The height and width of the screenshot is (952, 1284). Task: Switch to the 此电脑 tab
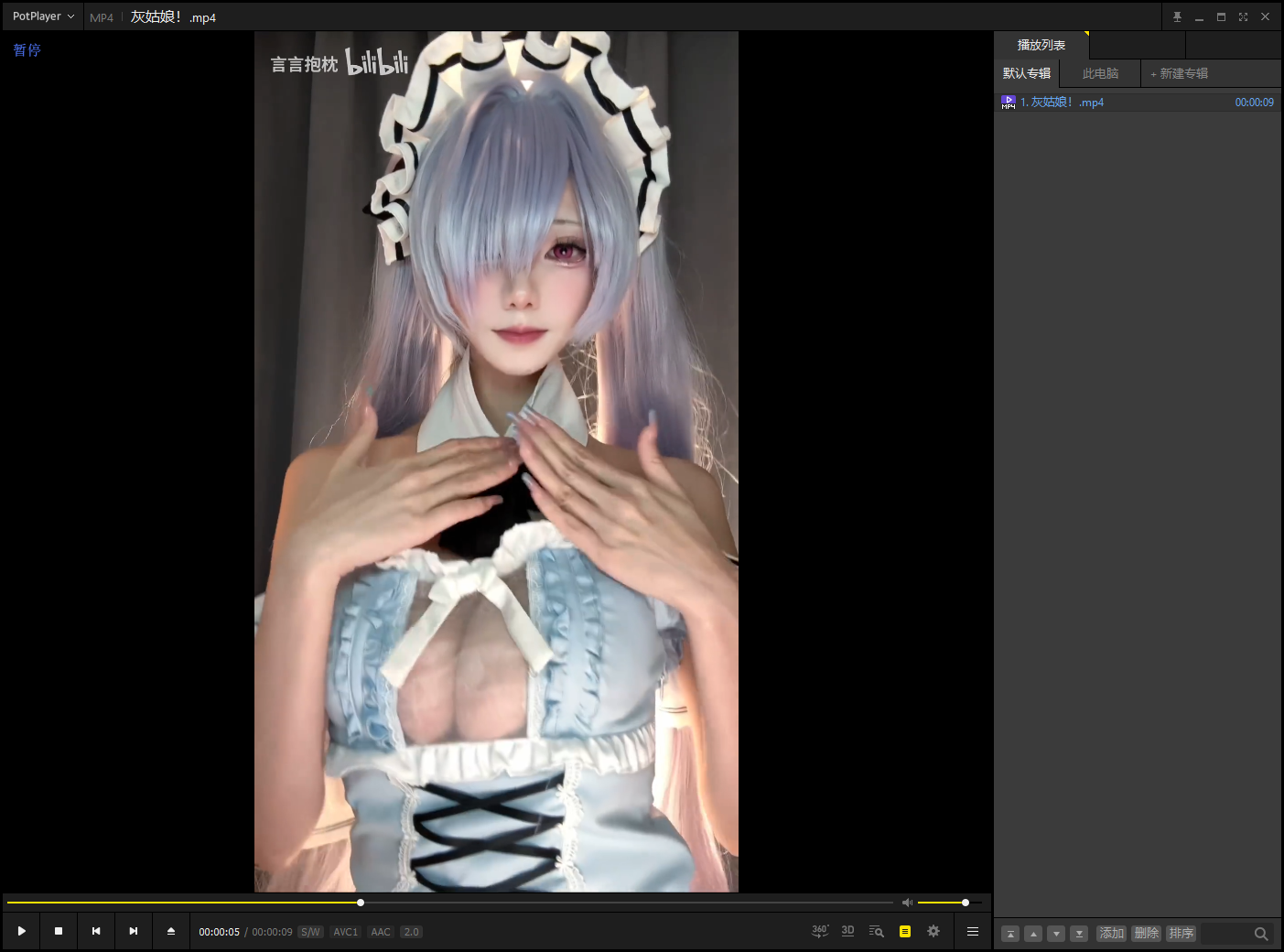pyautogui.click(x=1100, y=73)
